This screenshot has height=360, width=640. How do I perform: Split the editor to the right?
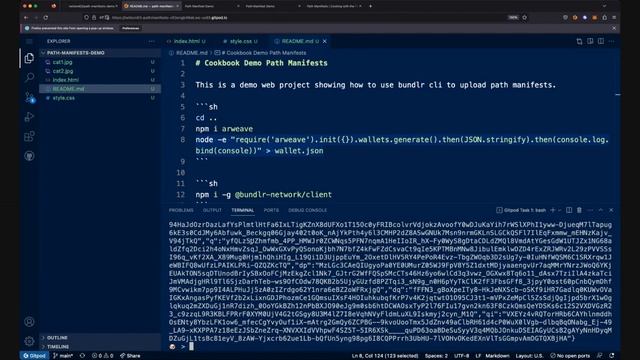[601, 41]
